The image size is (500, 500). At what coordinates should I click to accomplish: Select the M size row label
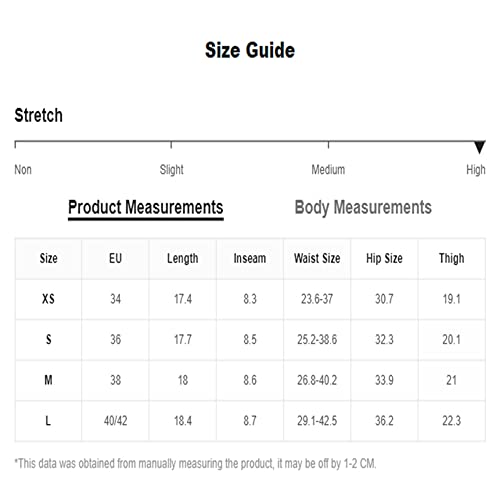tap(48, 380)
